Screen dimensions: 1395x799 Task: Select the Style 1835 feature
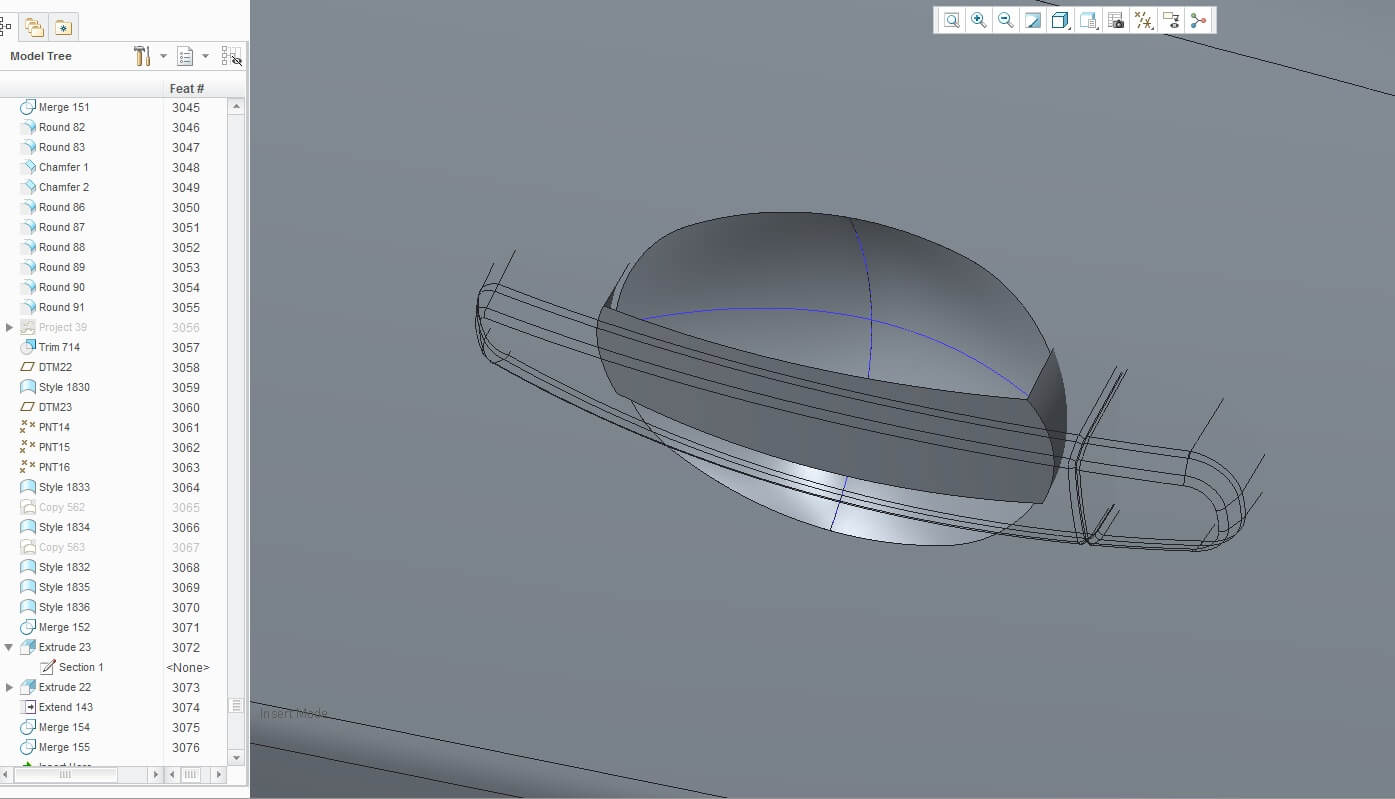(x=64, y=587)
